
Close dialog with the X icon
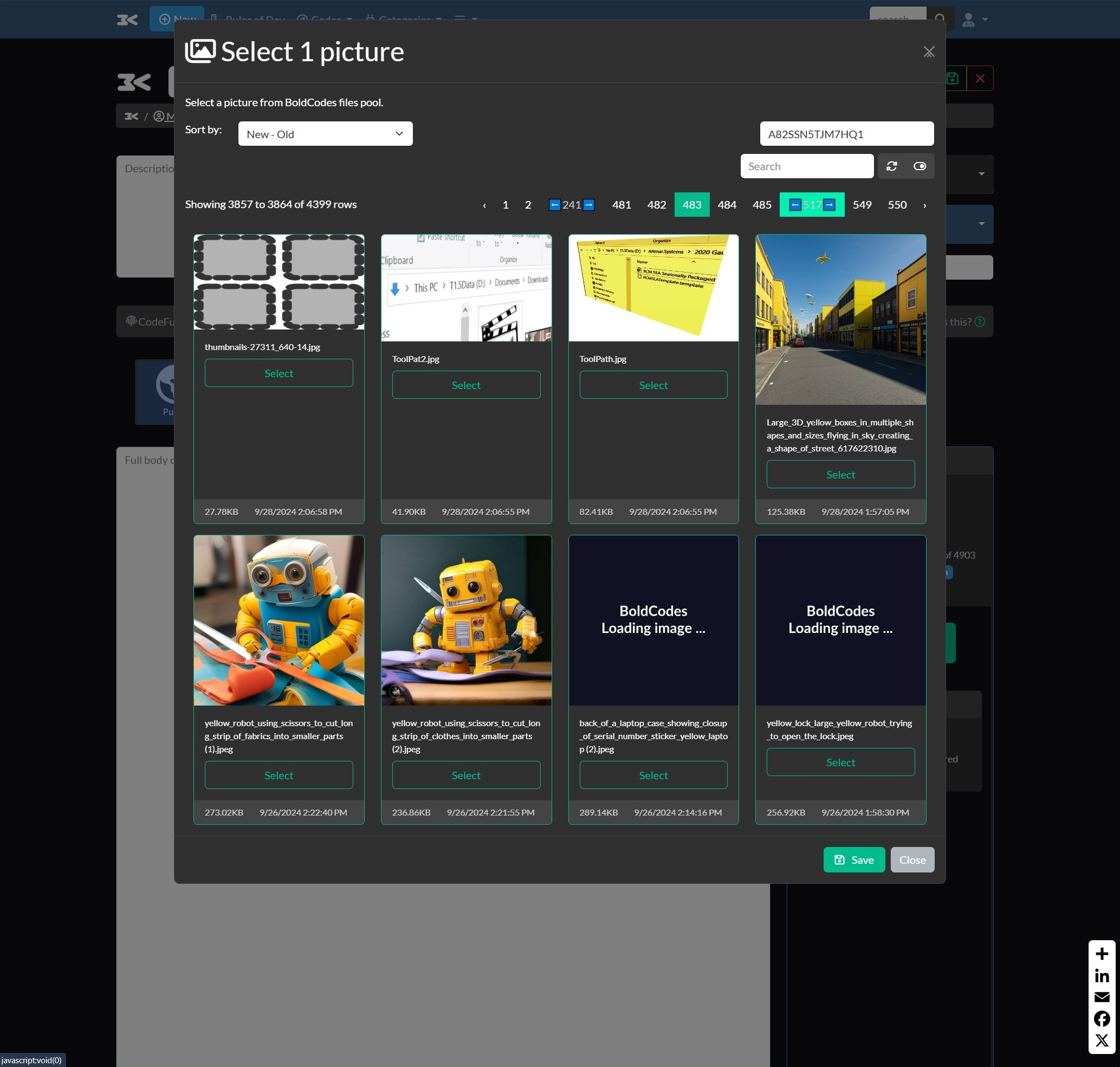928,52
